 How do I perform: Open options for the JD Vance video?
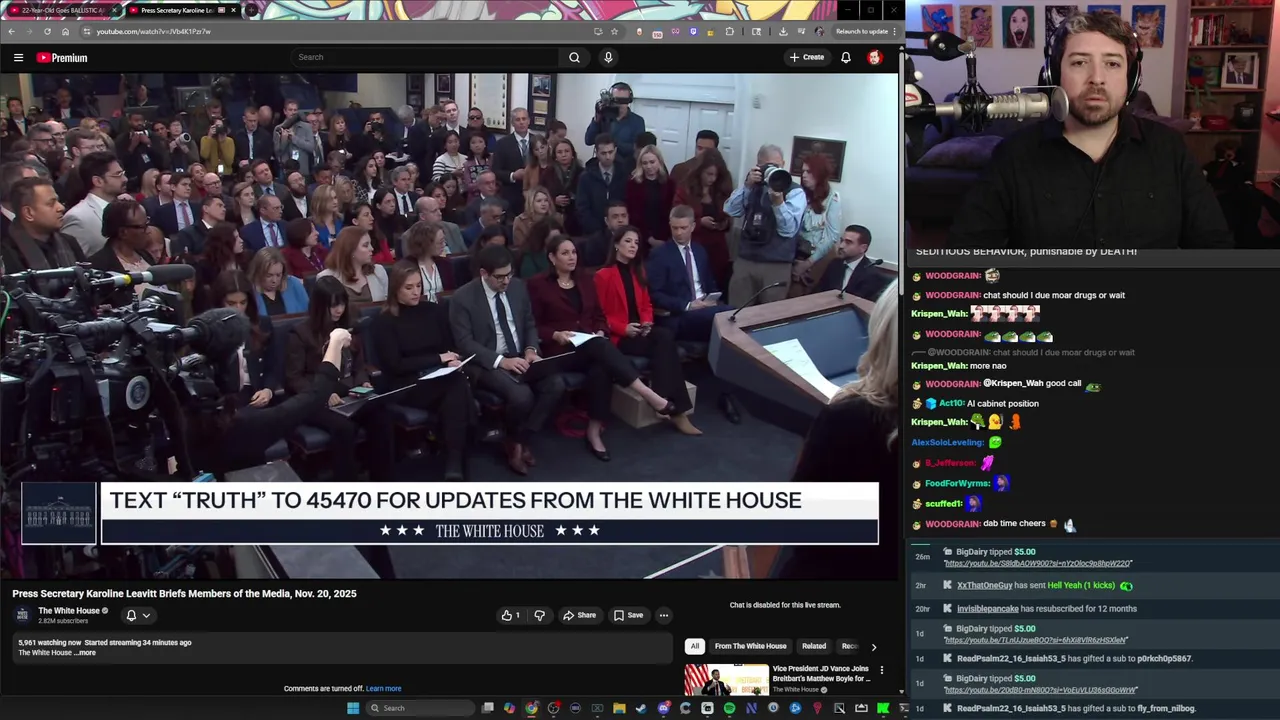(881, 669)
